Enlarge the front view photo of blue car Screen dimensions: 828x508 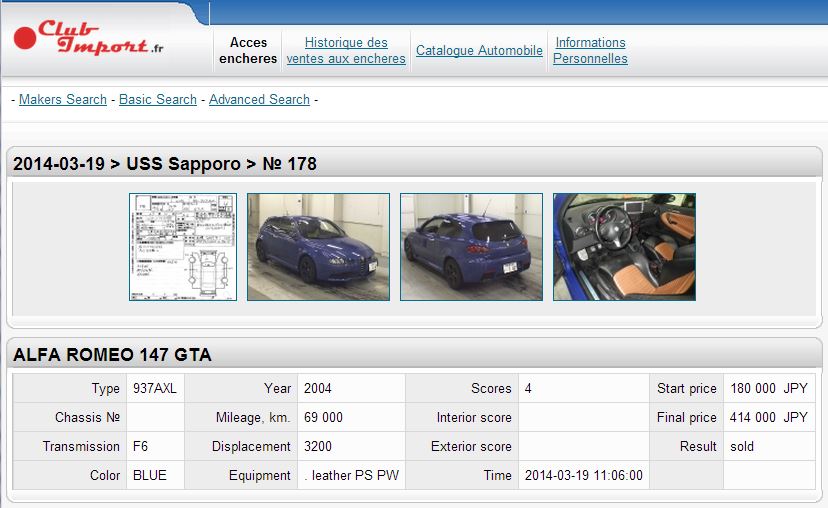[318, 247]
